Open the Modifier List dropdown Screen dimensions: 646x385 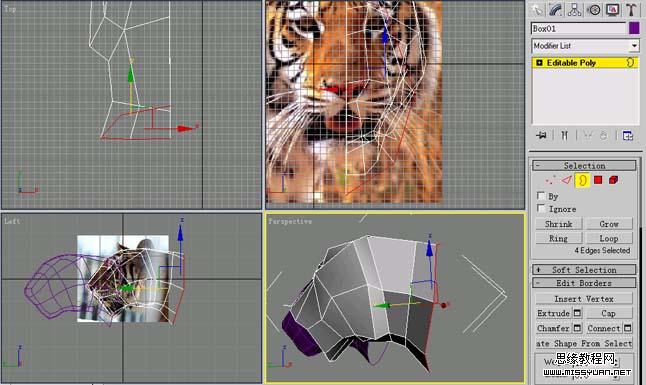tap(585, 46)
